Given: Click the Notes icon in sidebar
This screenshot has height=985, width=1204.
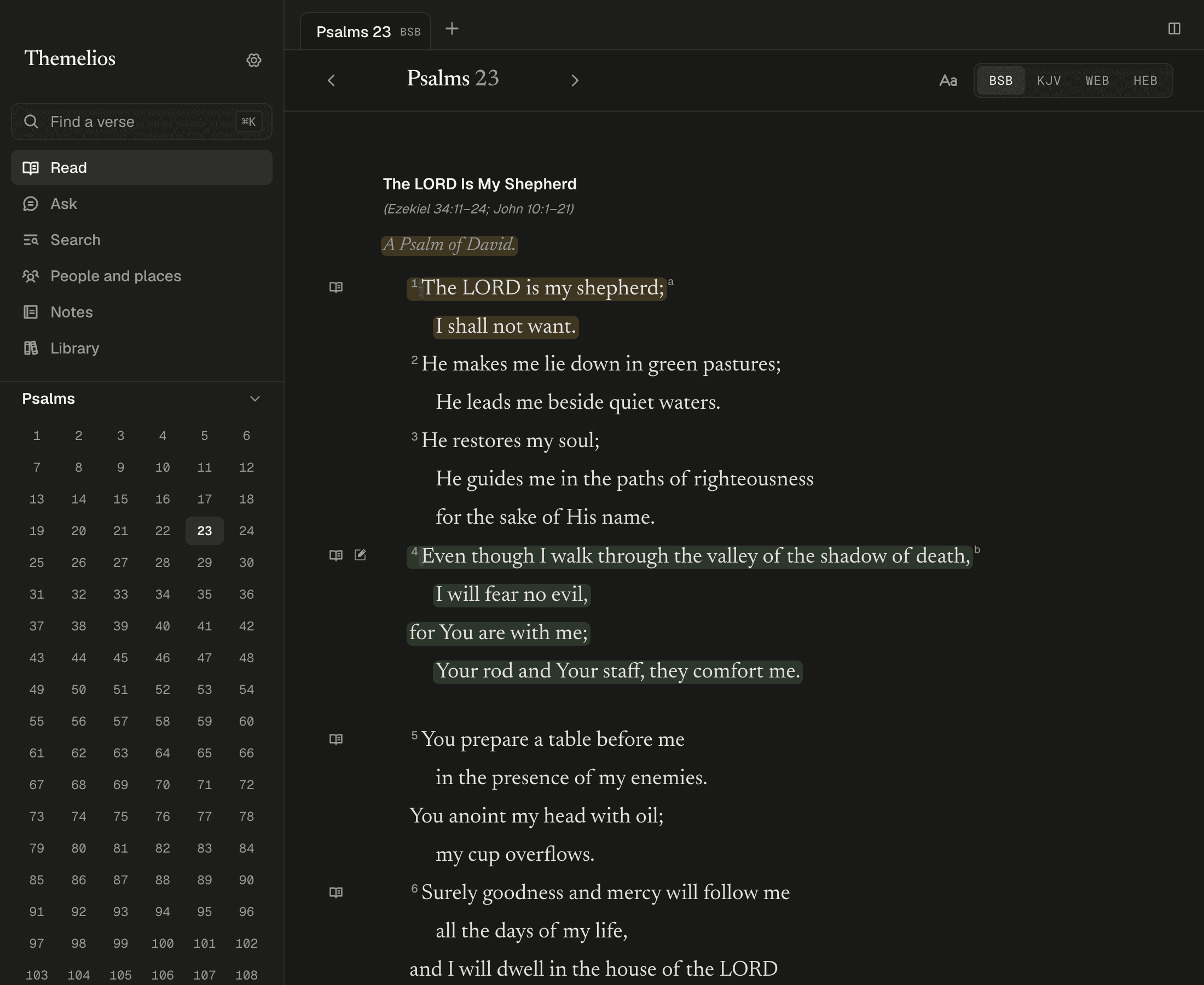Looking at the screenshot, I should tap(31, 312).
